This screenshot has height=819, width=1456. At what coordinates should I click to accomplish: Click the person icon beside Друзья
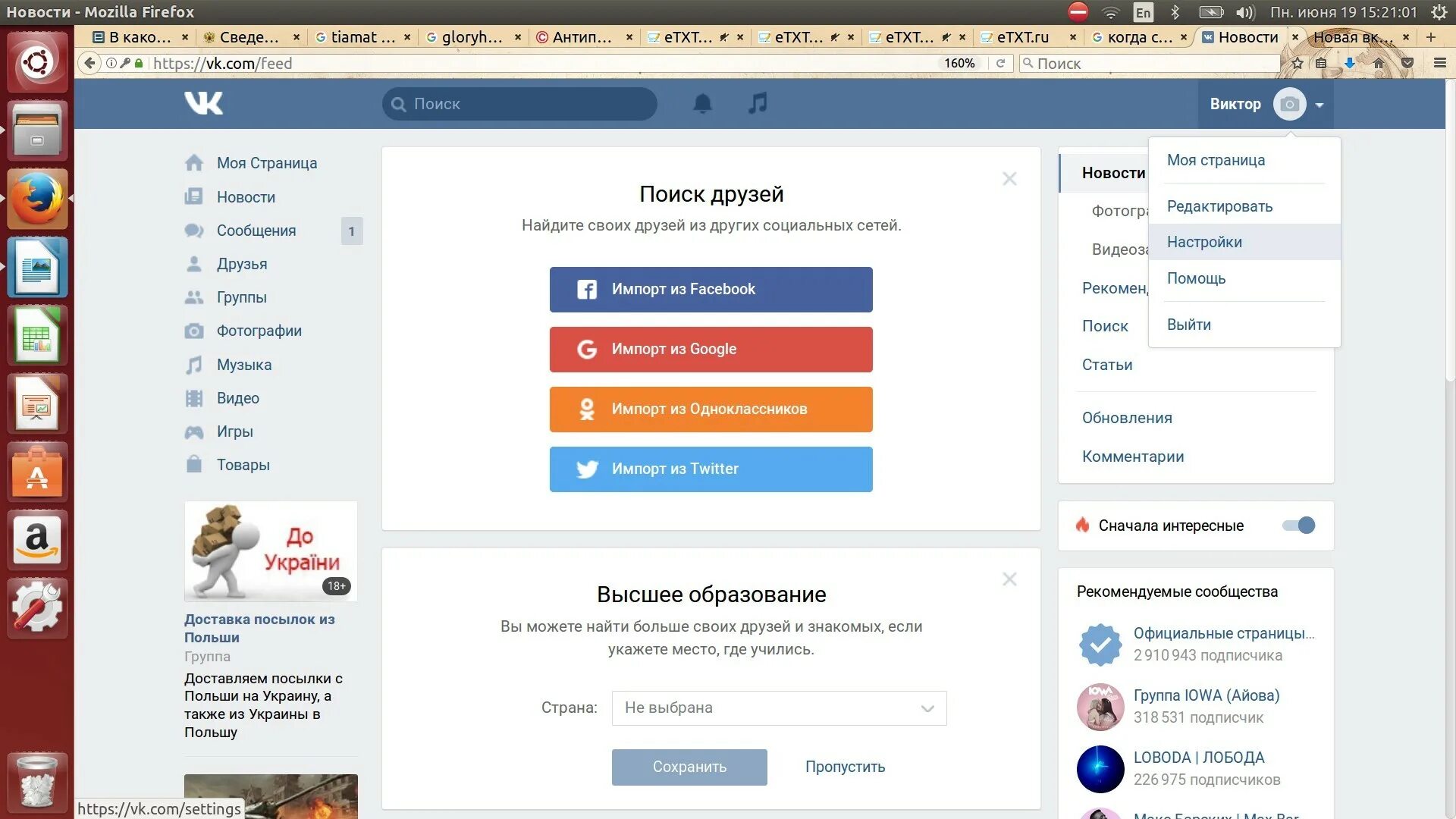(x=194, y=264)
